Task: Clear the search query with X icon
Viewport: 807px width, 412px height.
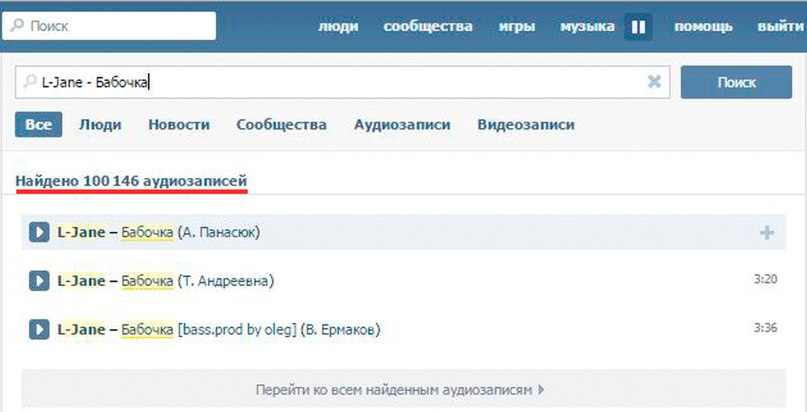Action: point(654,81)
